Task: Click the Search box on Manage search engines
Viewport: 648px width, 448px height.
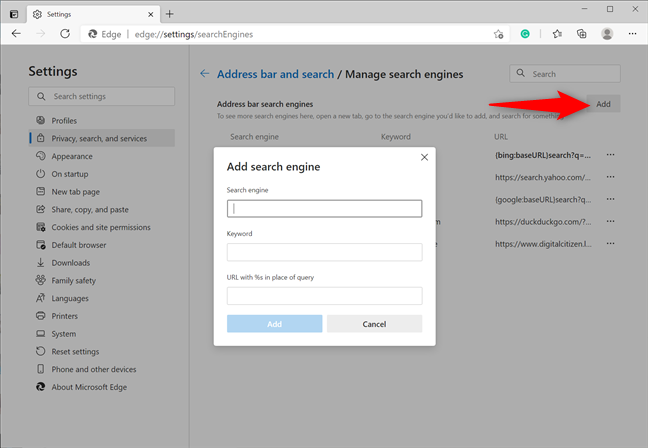Action: 565,74
